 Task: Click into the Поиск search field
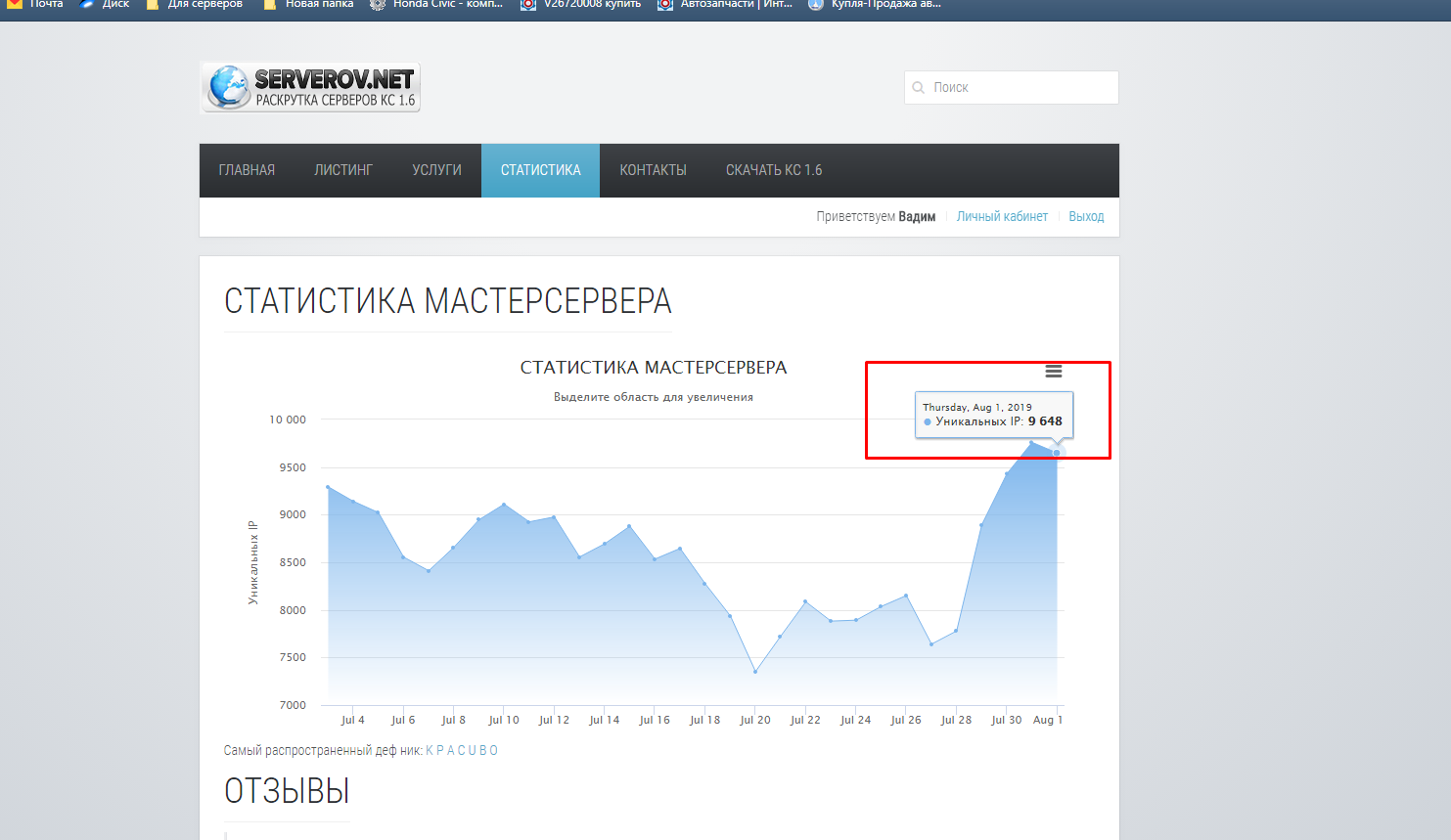pyautogui.click(x=1012, y=87)
